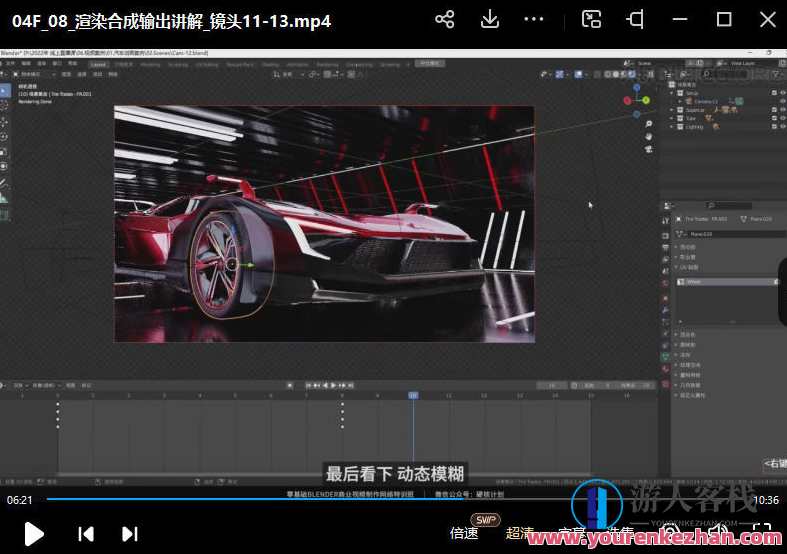This screenshot has width=787, height=554.
Task: Click the red X axis gizmo ball
Action: click(x=627, y=100)
